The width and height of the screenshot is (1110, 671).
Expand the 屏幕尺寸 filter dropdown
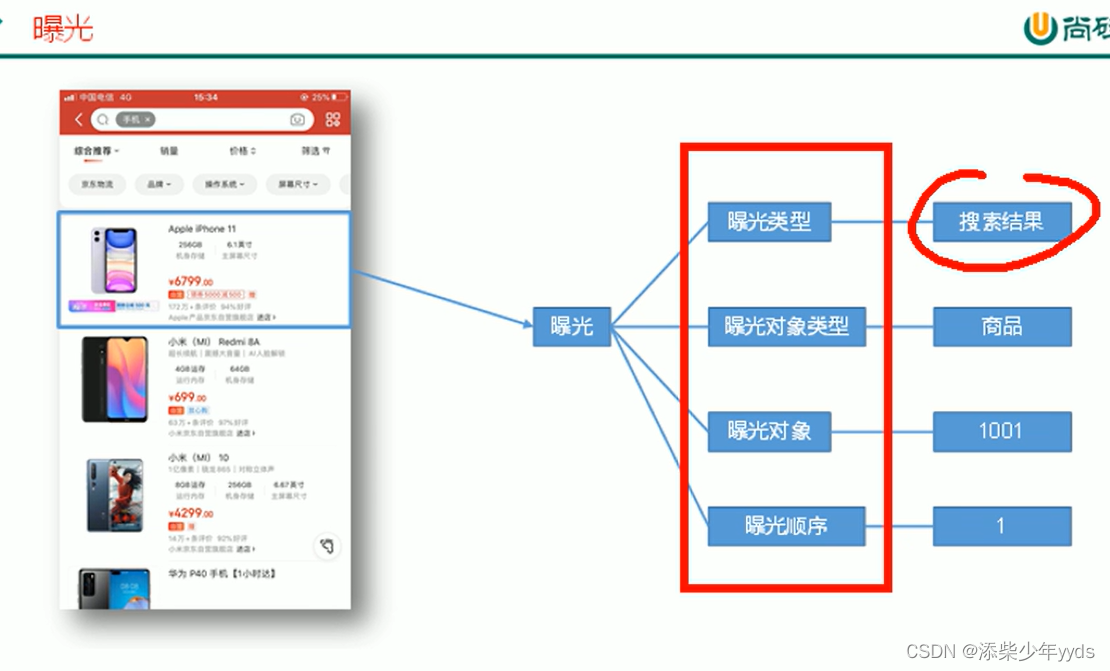(x=298, y=184)
